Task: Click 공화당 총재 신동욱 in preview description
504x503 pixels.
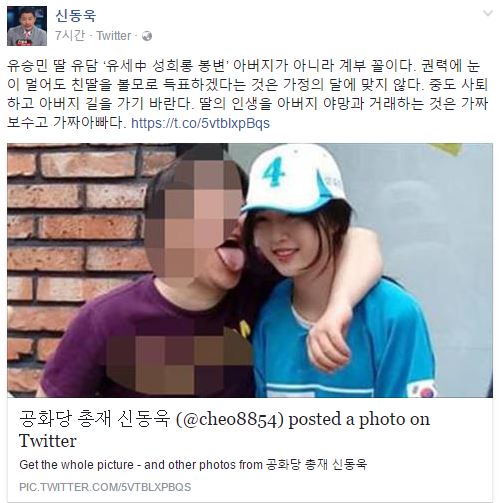Action: pos(316,464)
